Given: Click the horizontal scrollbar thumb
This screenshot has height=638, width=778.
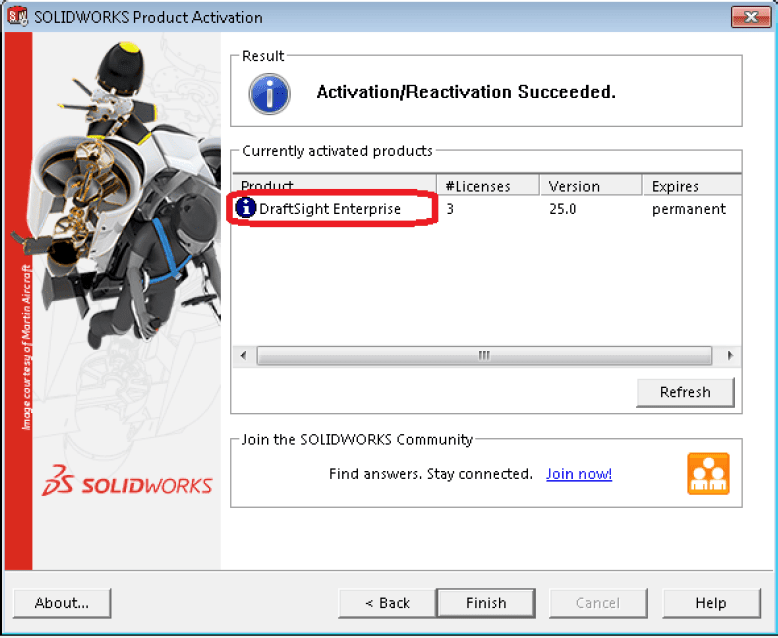Looking at the screenshot, I should click(484, 356).
